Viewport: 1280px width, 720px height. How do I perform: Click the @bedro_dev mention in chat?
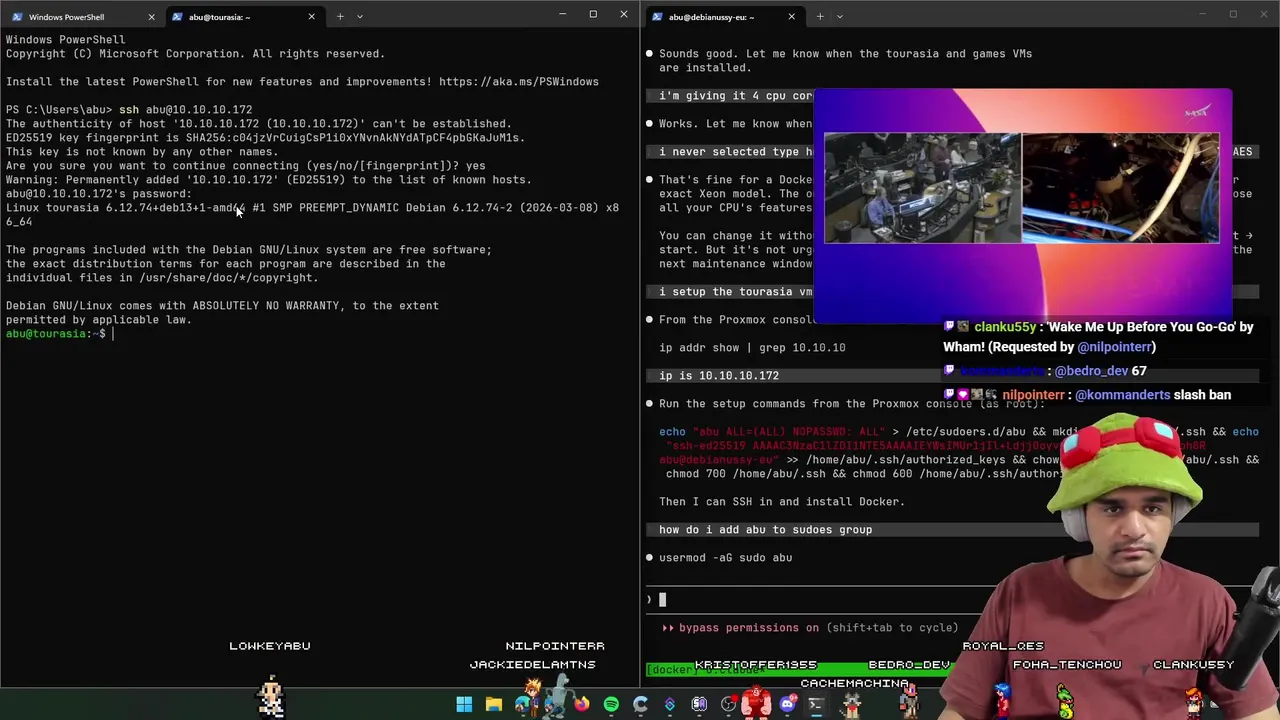(x=1090, y=371)
